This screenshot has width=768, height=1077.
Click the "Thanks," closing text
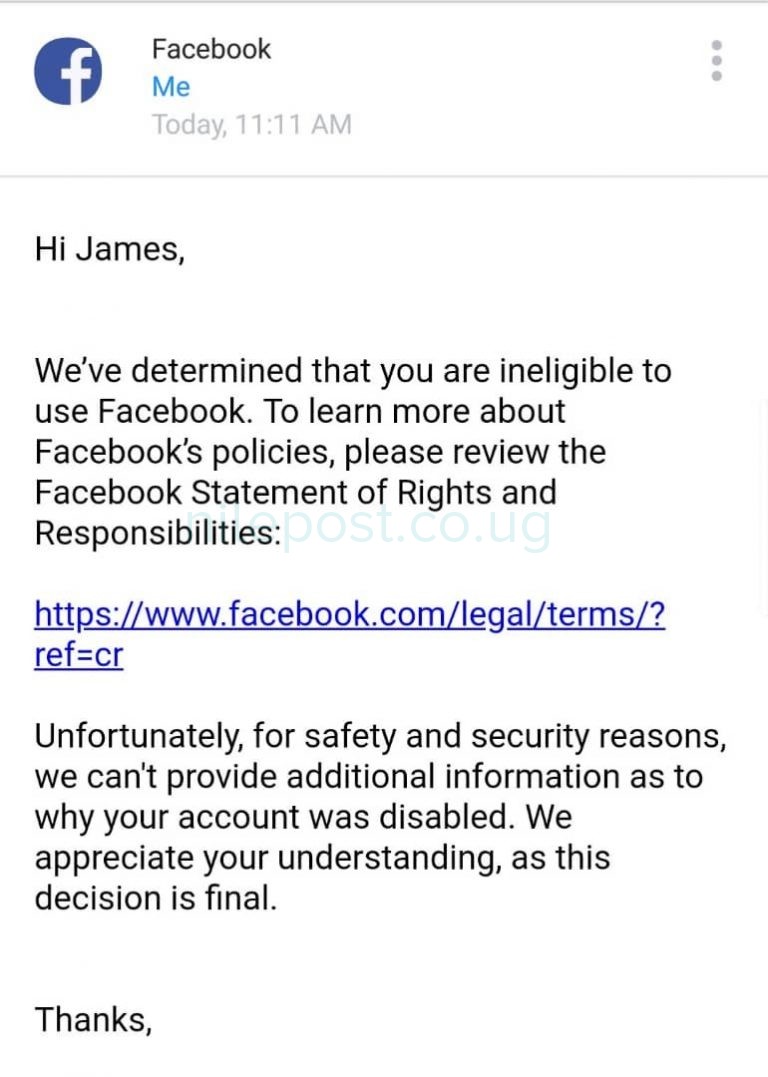click(x=93, y=1020)
